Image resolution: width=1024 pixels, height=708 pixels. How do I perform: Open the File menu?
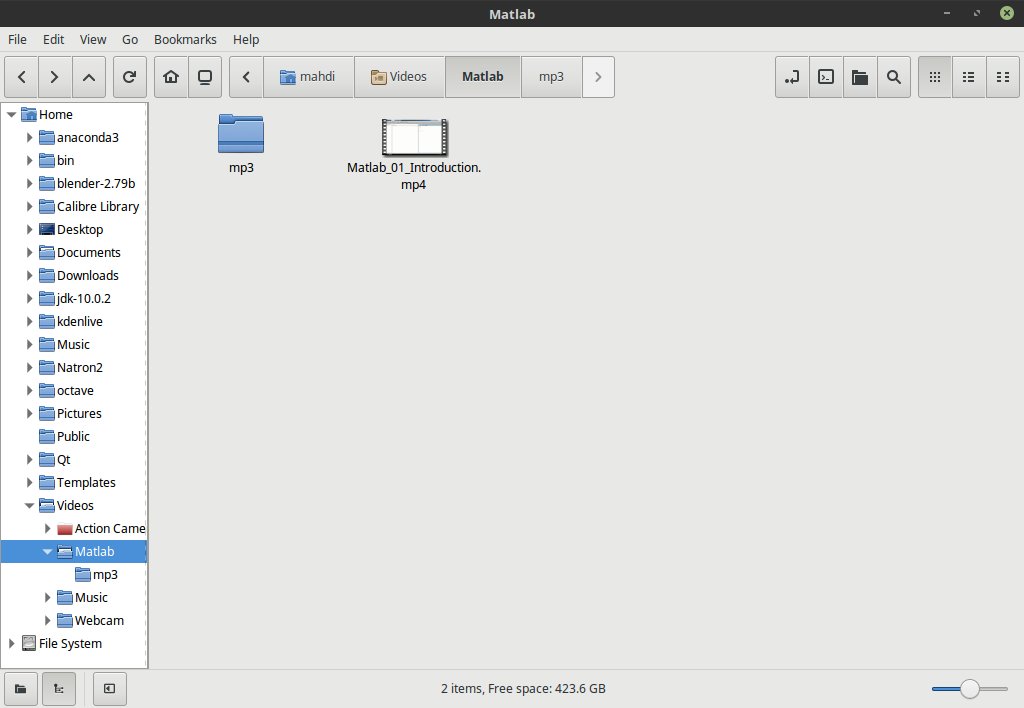pos(18,39)
